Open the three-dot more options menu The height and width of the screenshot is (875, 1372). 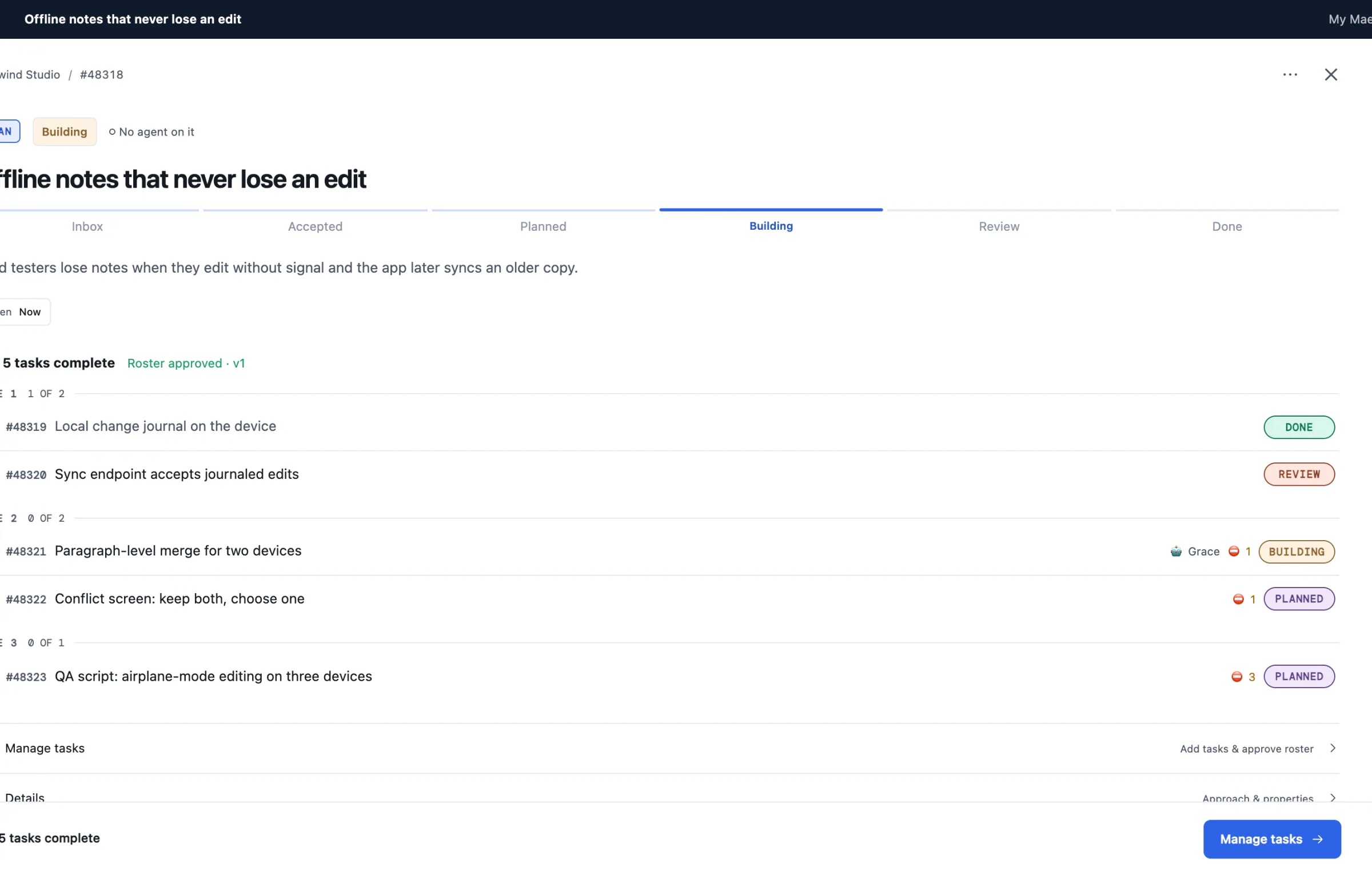[1290, 75]
